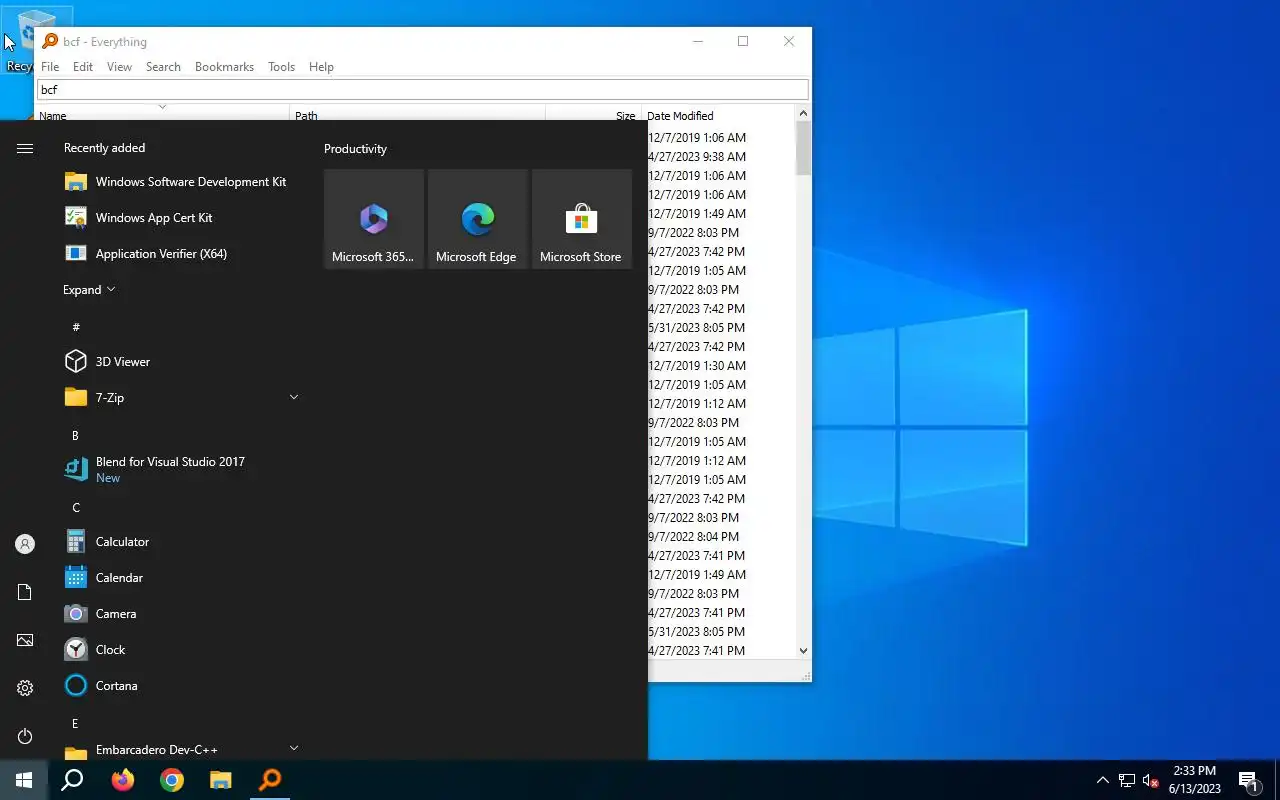Open the Clock app
The width and height of the screenshot is (1280, 800).
[180, 650]
